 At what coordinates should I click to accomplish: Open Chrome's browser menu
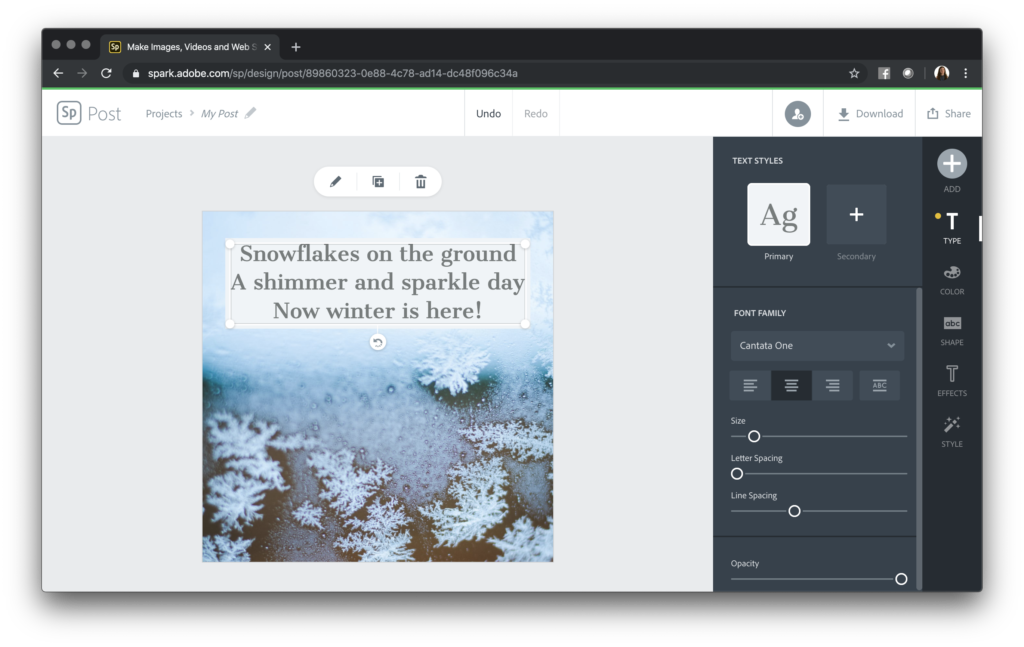point(964,72)
